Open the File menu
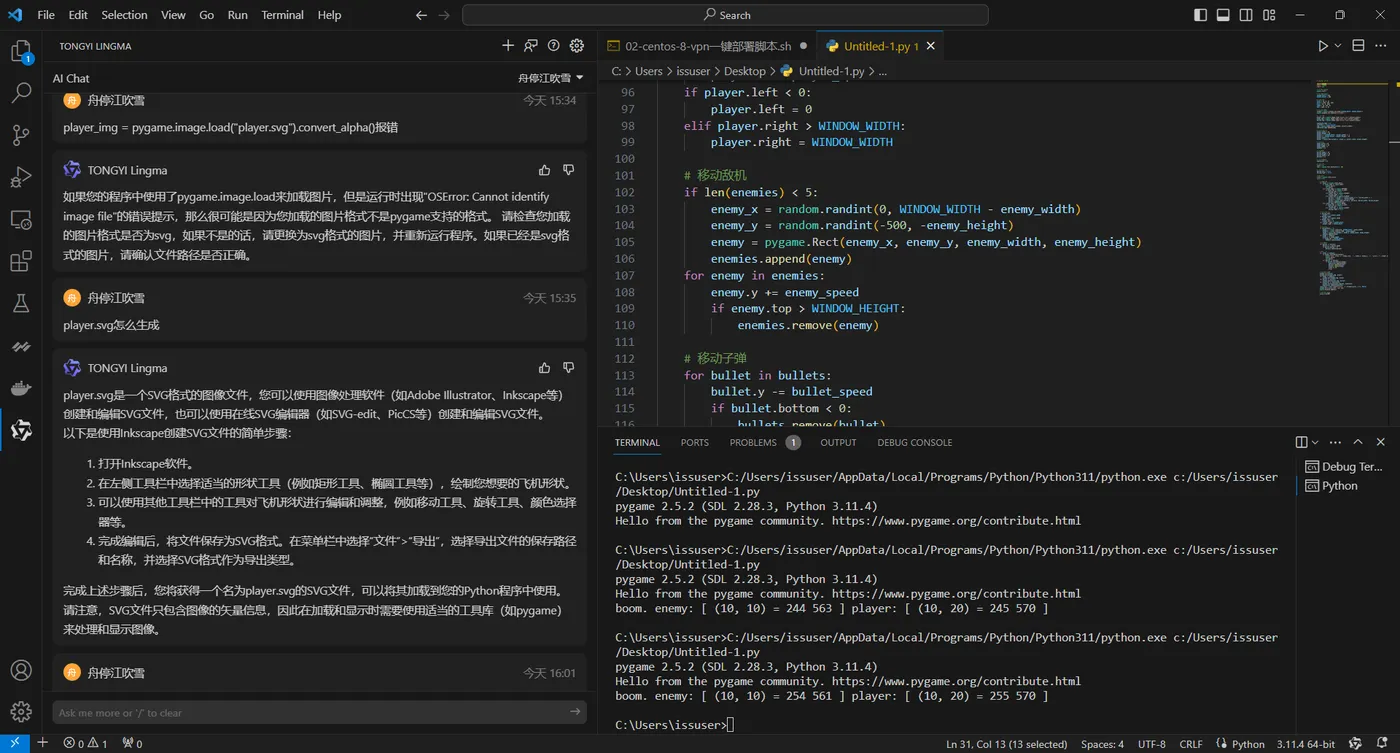This screenshot has height=753, width=1400. click(46, 15)
